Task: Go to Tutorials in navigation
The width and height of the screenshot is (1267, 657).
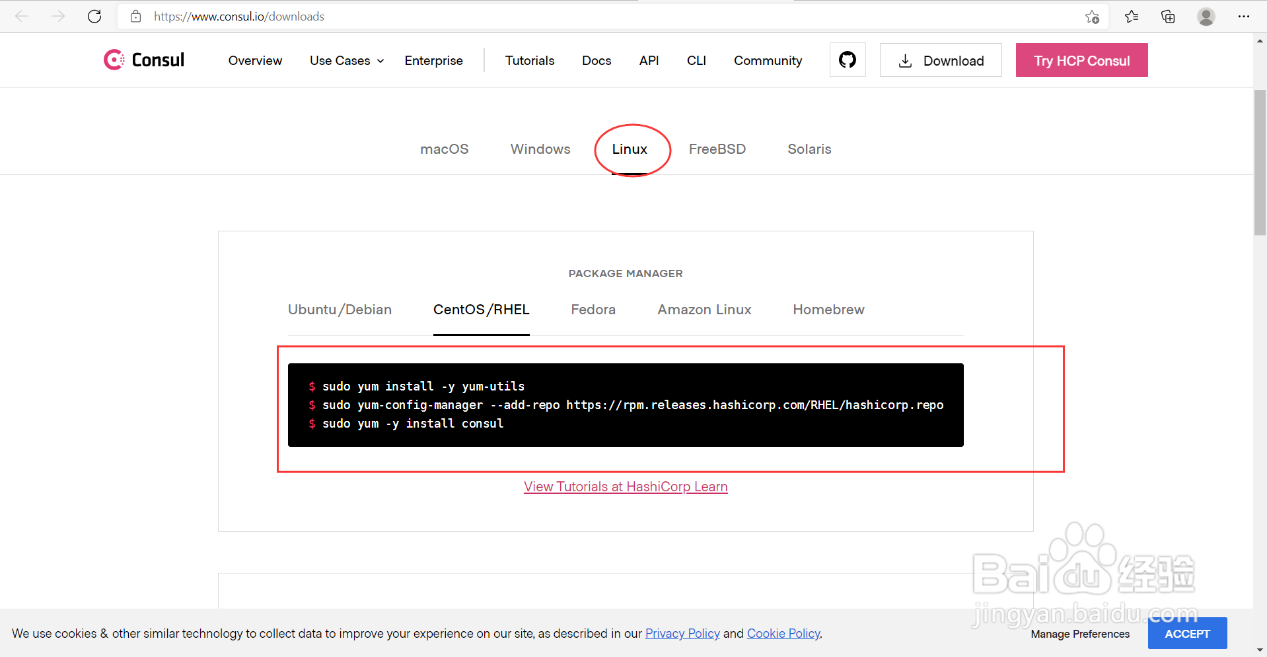Action: 530,61
